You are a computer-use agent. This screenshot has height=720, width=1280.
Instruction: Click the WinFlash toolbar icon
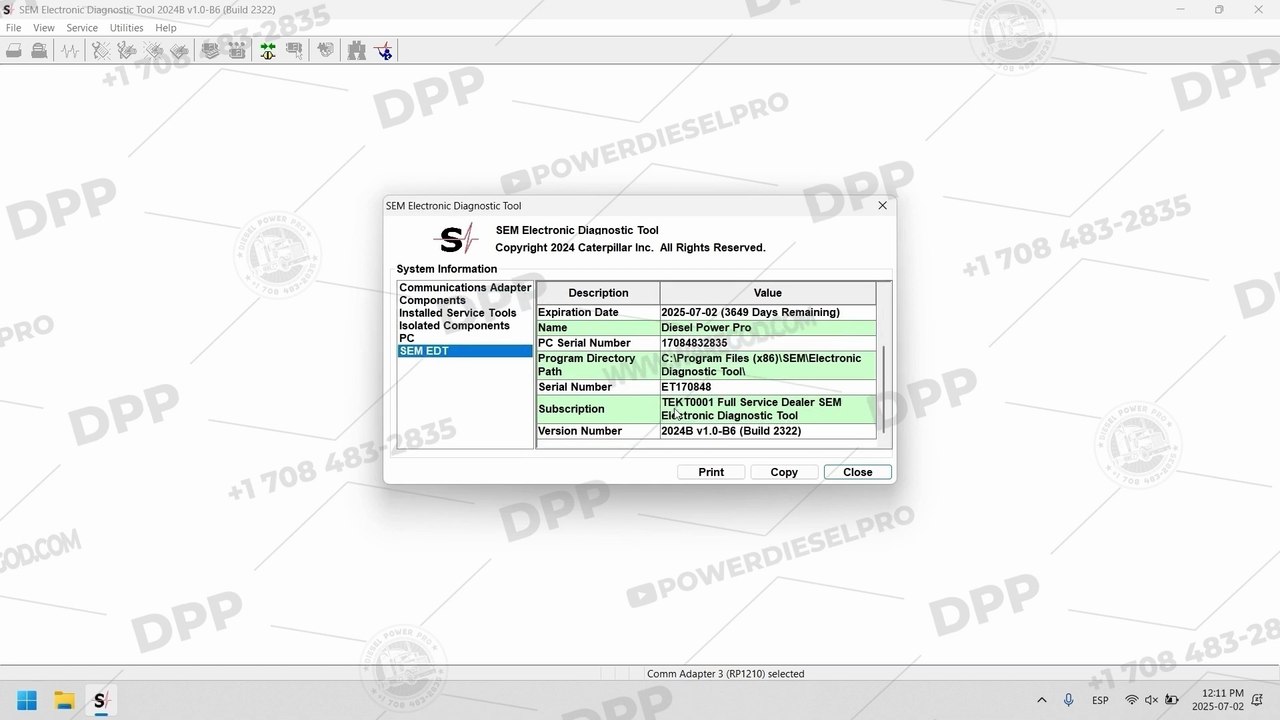click(325, 50)
